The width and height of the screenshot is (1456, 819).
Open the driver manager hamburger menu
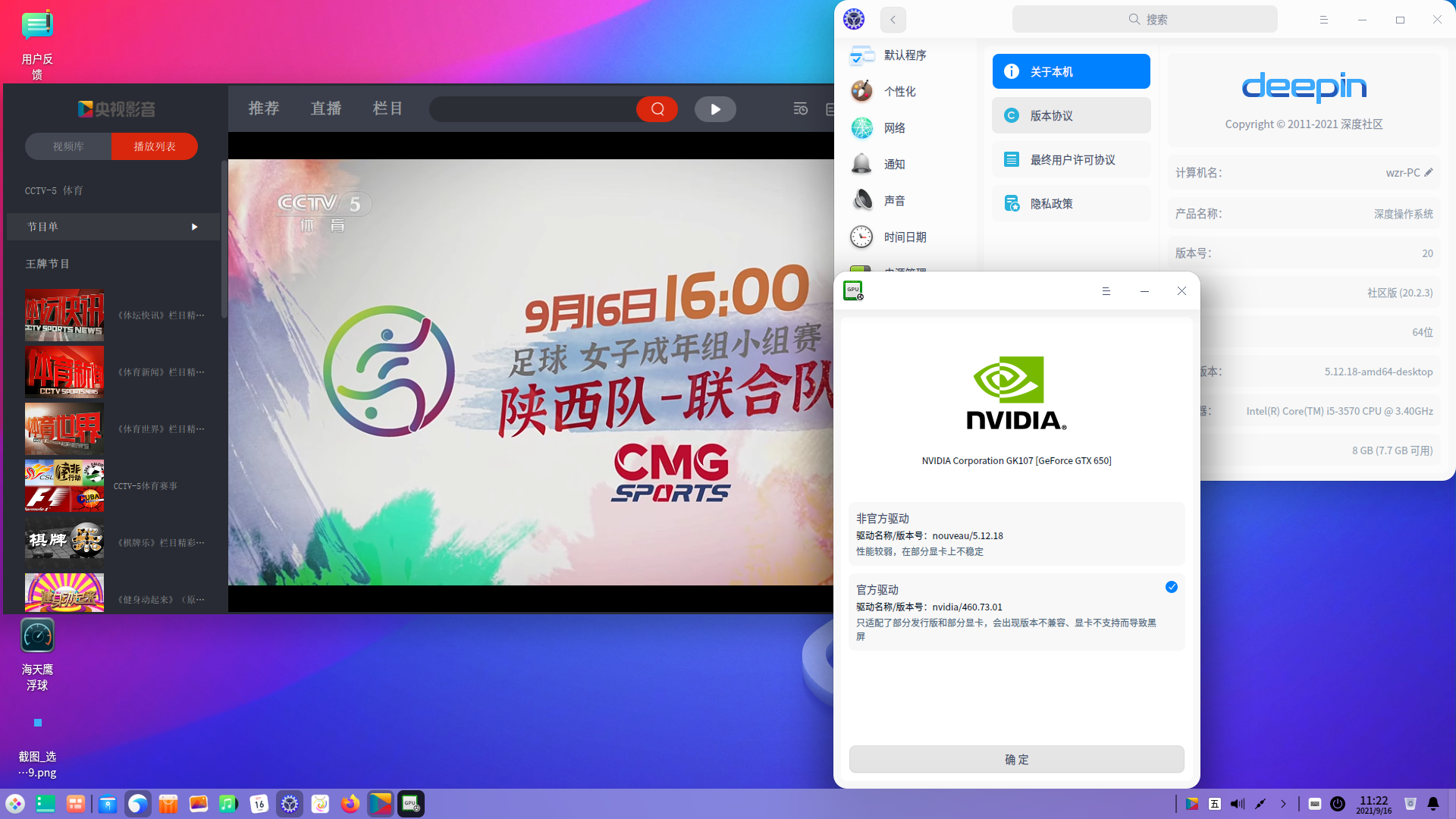(x=1106, y=291)
